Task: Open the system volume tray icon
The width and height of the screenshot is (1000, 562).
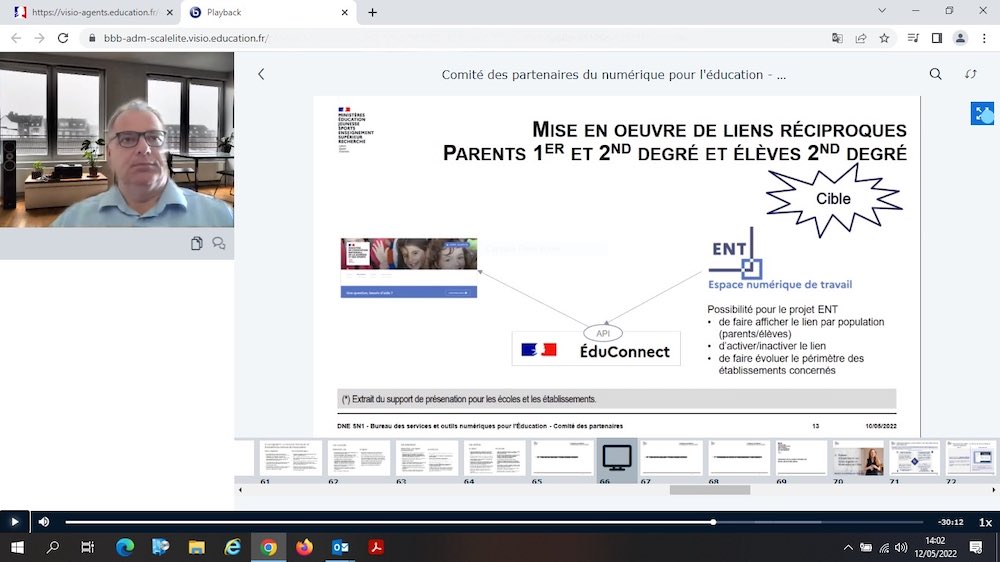Action: point(901,547)
